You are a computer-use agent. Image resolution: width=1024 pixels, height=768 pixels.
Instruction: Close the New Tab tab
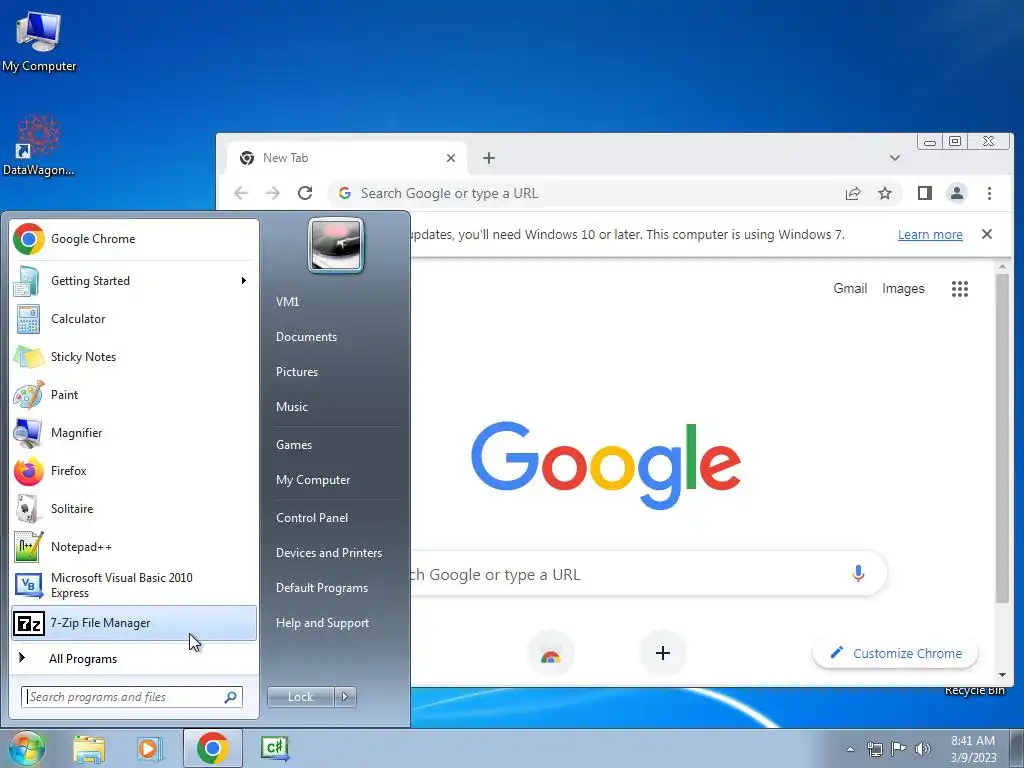coord(451,158)
